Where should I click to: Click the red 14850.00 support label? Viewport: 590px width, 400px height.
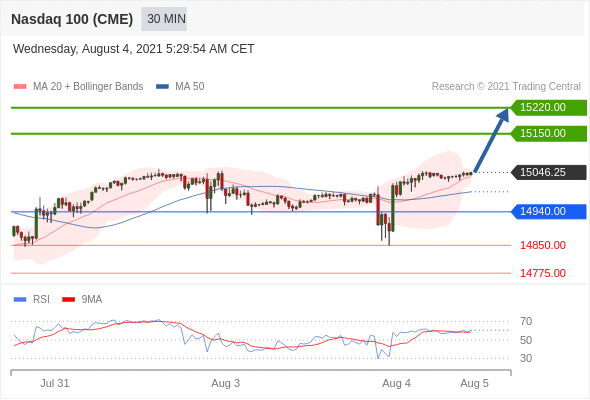click(543, 245)
